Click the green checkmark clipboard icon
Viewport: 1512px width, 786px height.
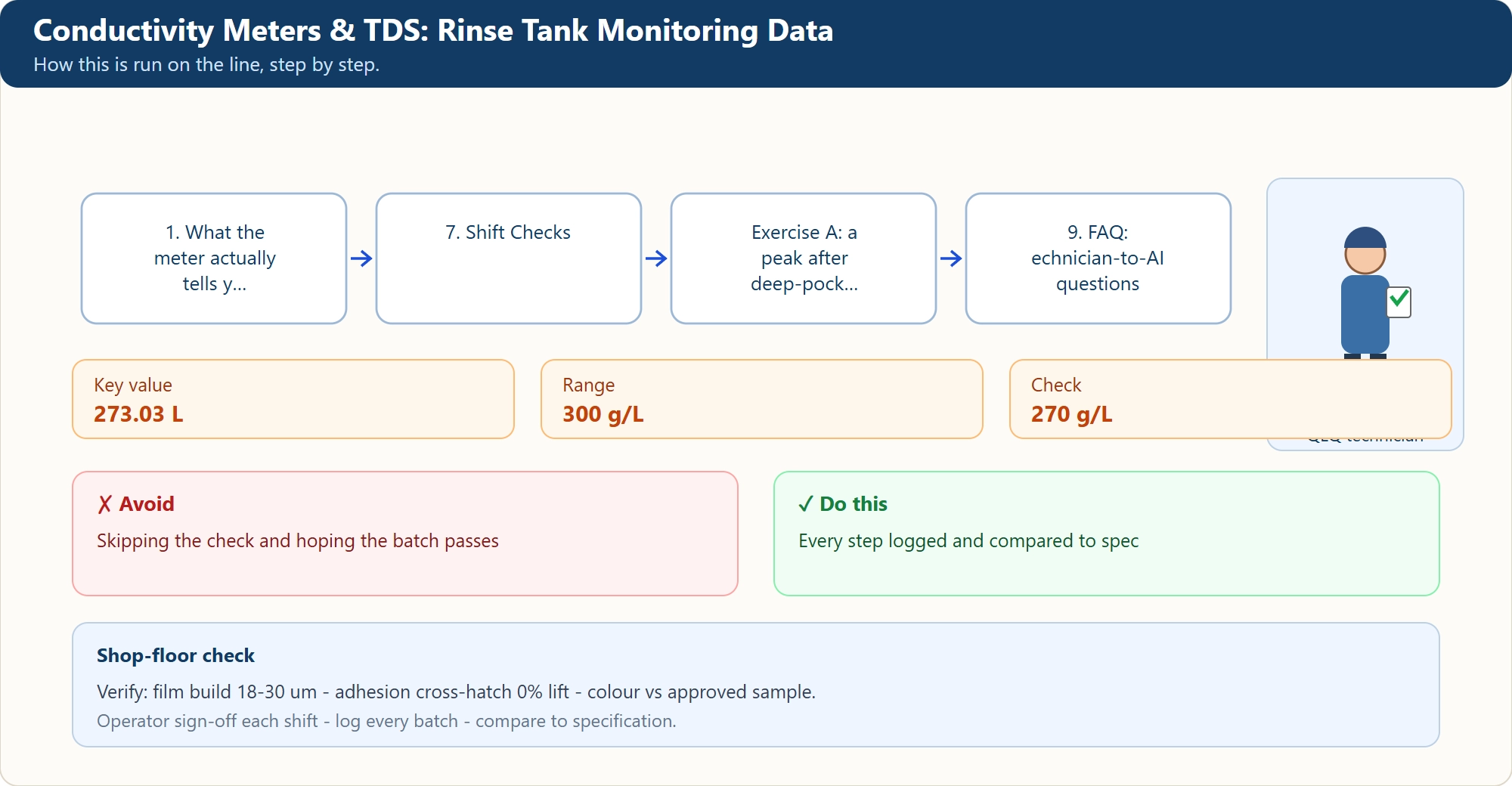[1399, 302]
